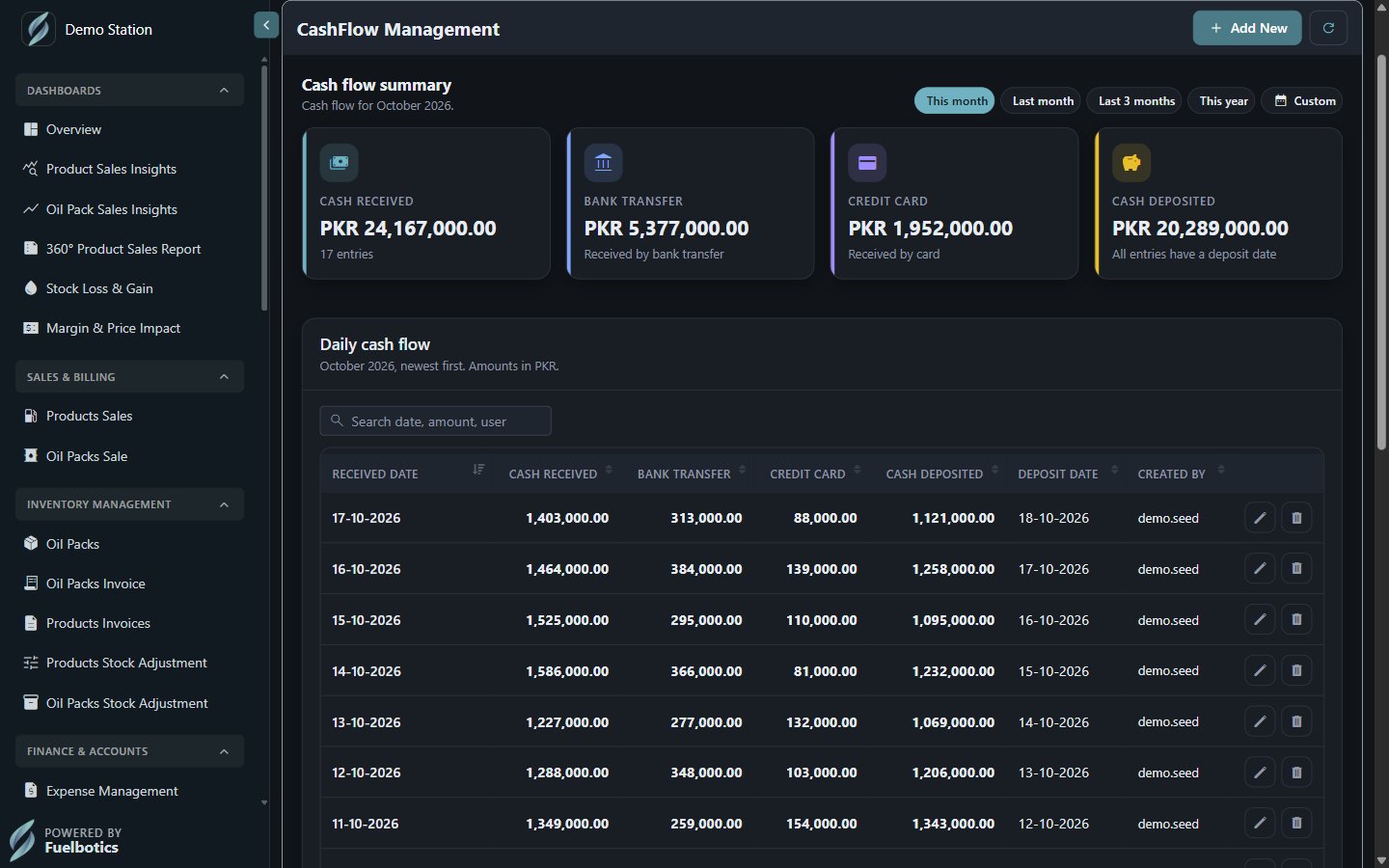This screenshot has width=1389, height=868.
Task: Select the This month filter
Action: point(955,100)
